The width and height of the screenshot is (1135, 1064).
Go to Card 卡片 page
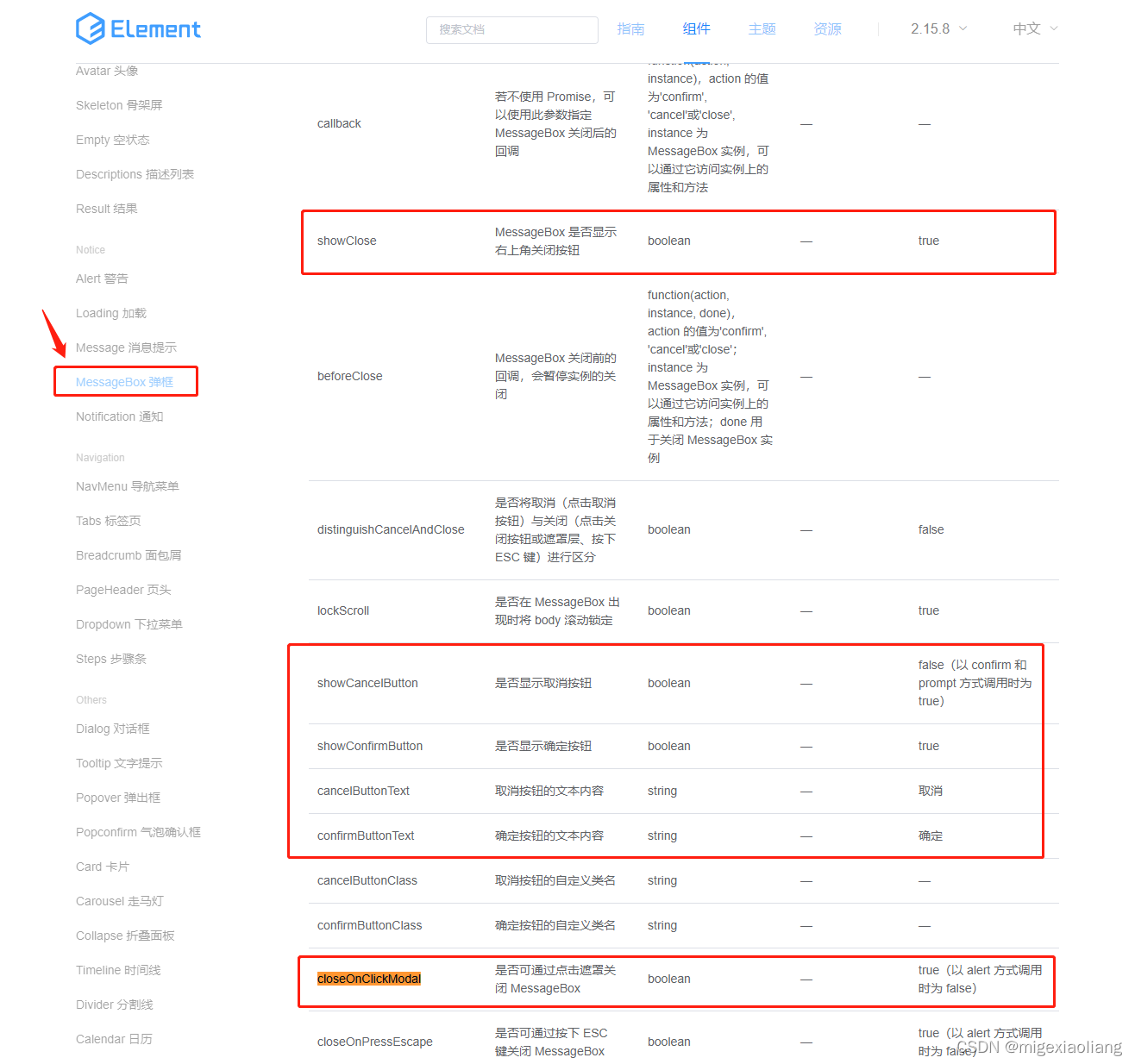point(103,867)
